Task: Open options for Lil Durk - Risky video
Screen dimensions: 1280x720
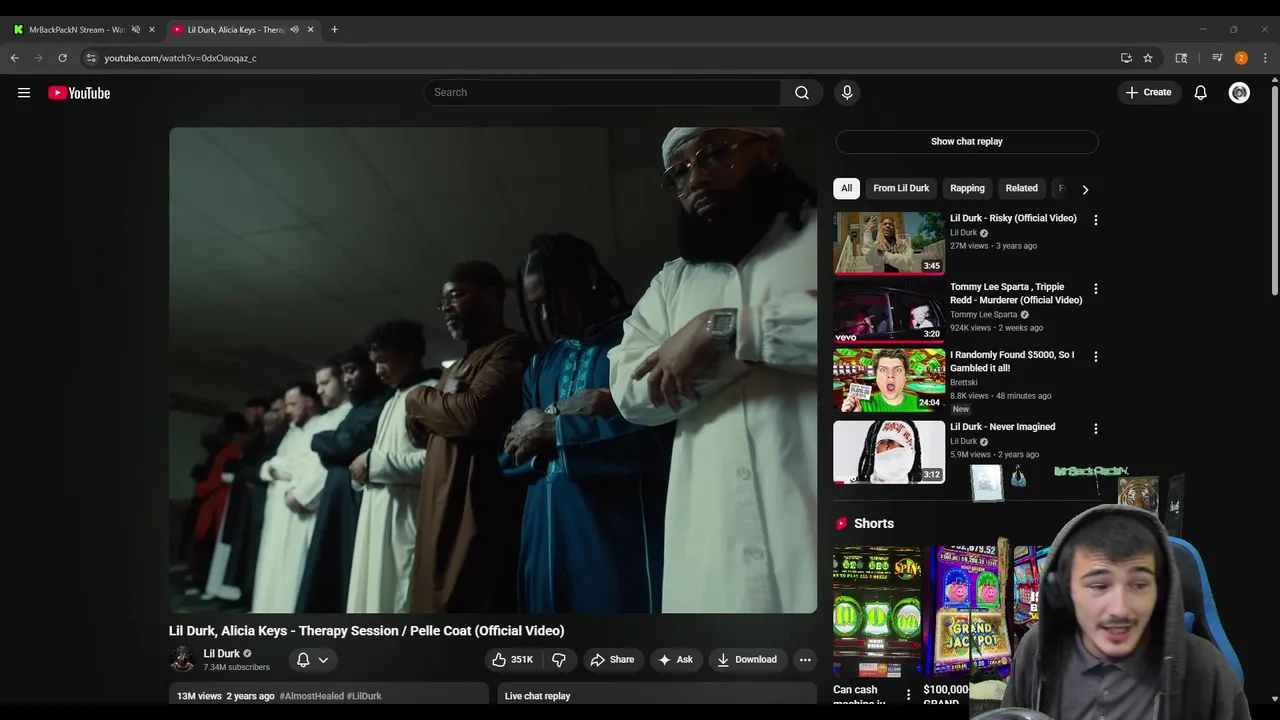Action: 1095,220
